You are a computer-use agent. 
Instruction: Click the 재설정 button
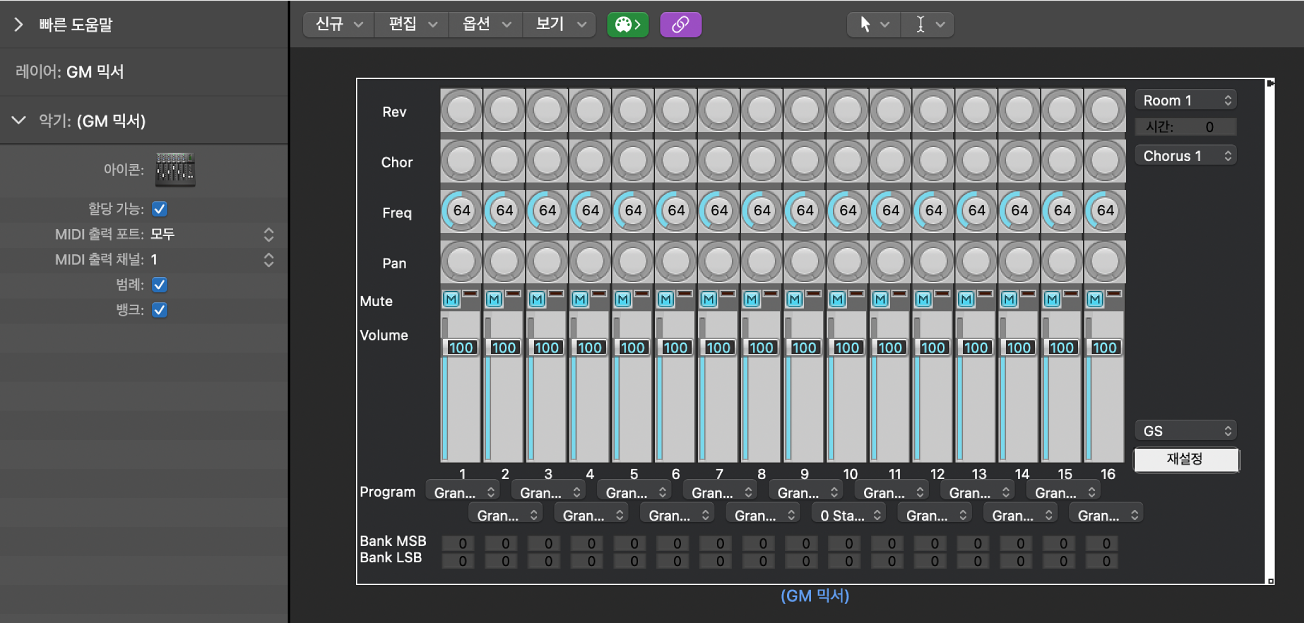1186,459
